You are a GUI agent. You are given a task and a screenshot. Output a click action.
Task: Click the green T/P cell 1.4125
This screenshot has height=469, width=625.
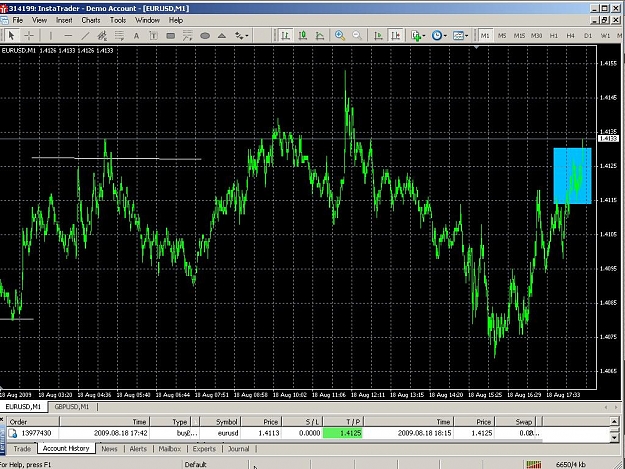[343, 433]
